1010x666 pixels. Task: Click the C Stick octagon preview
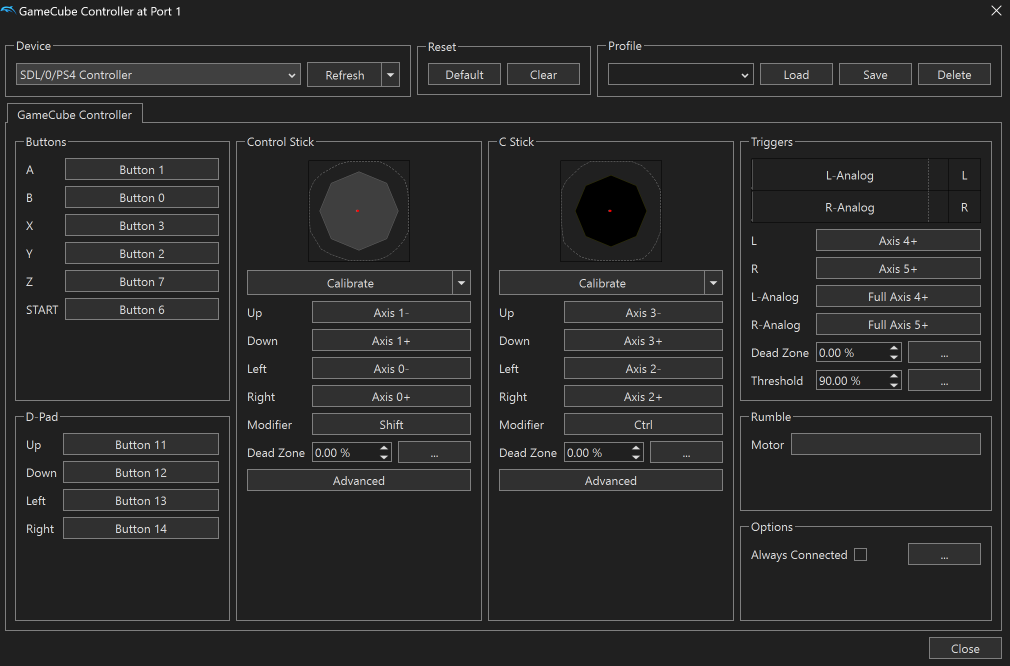(611, 211)
